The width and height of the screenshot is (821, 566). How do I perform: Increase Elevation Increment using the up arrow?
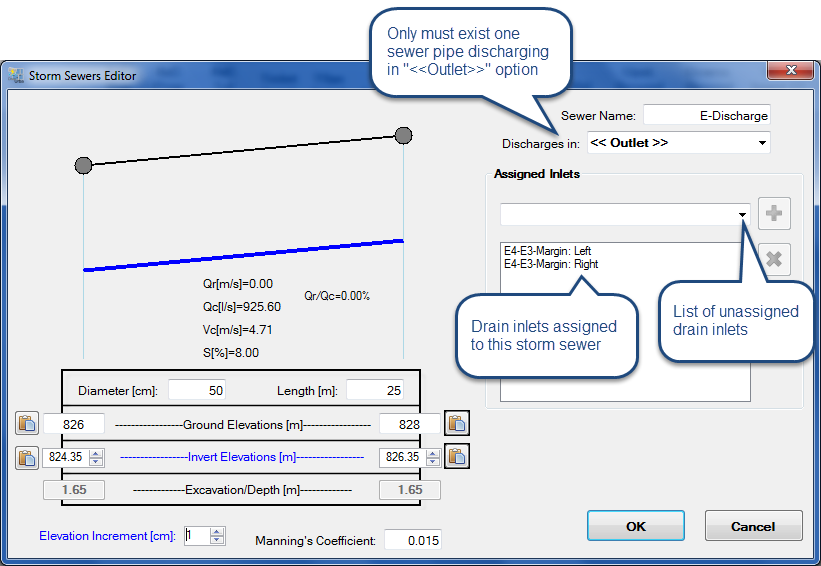point(217,531)
